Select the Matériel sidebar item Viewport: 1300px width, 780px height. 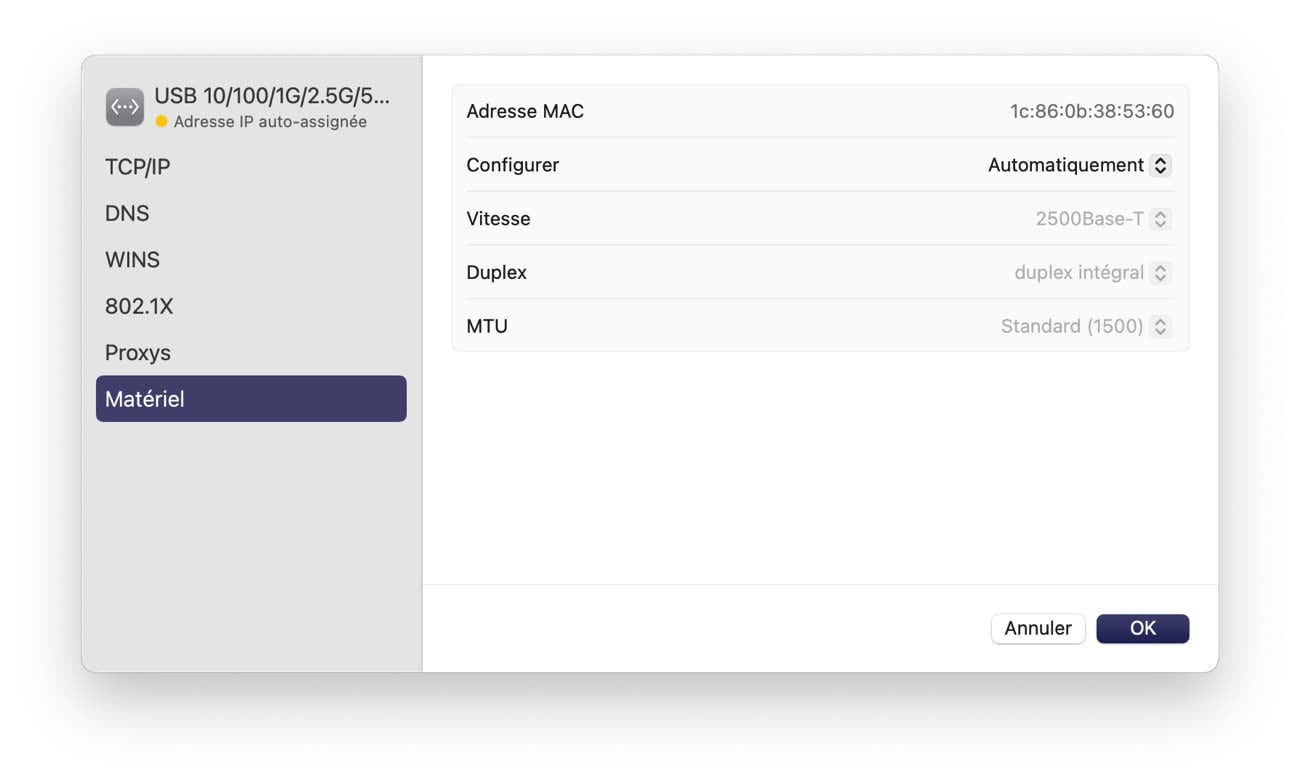click(250, 399)
